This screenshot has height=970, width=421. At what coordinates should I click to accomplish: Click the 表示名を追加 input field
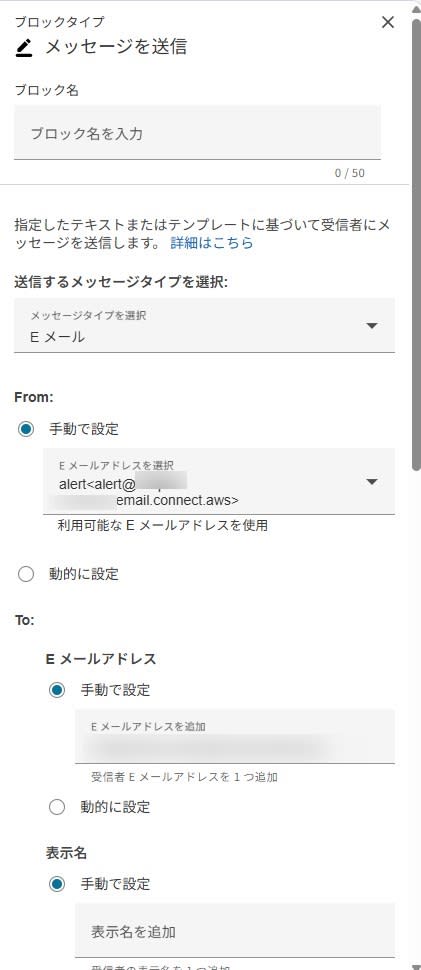[235, 930]
